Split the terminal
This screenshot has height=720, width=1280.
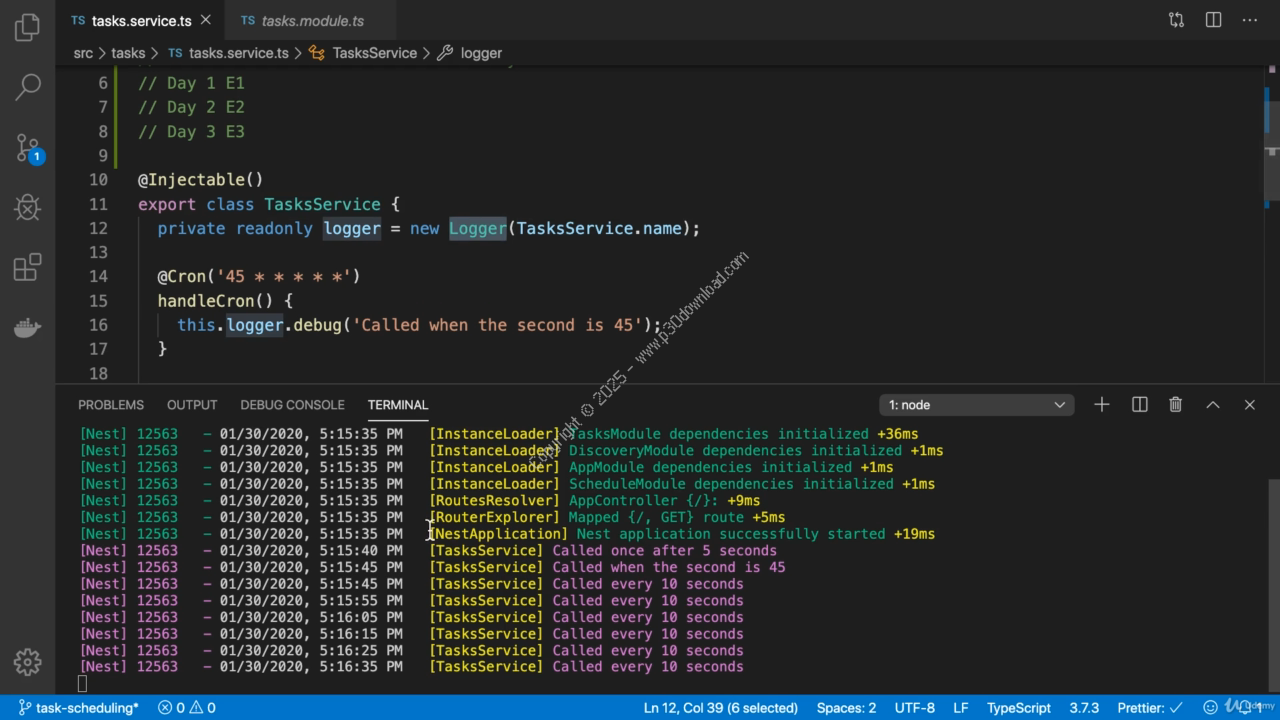(x=1139, y=404)
